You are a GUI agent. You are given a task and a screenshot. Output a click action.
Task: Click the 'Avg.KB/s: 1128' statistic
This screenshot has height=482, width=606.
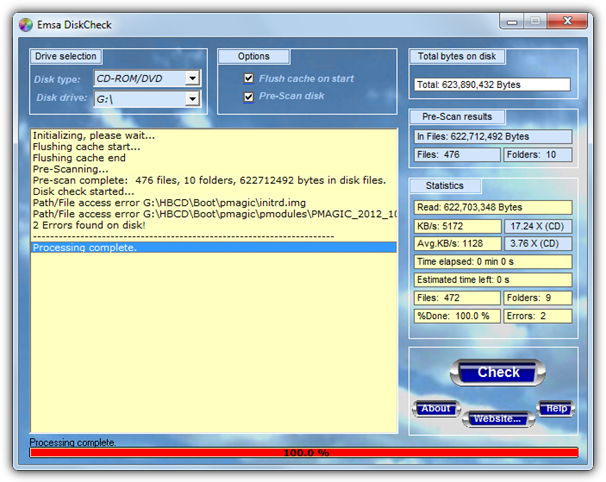coord(457,244)
